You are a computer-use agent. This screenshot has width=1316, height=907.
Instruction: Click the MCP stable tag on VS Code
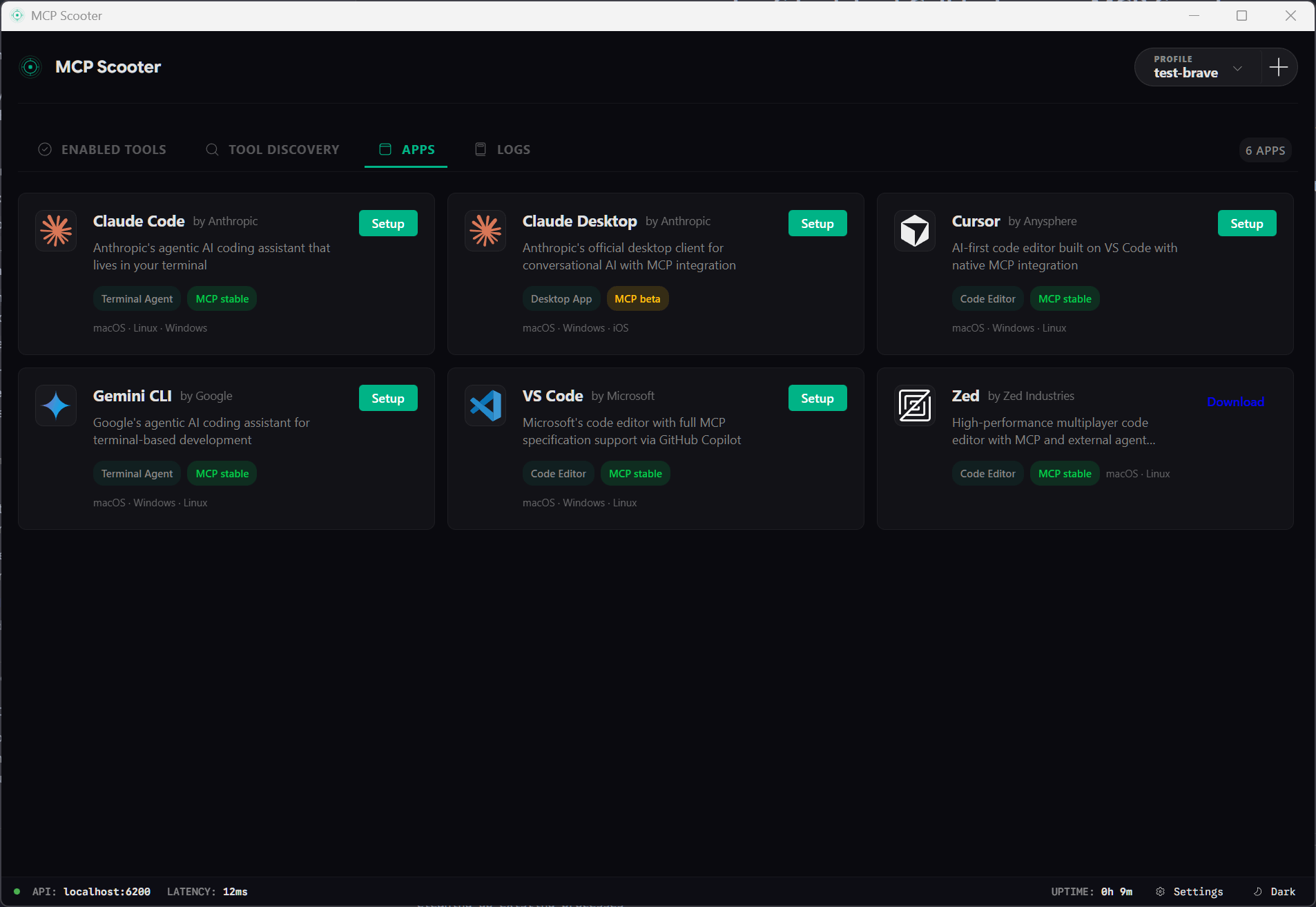[635, 473]
